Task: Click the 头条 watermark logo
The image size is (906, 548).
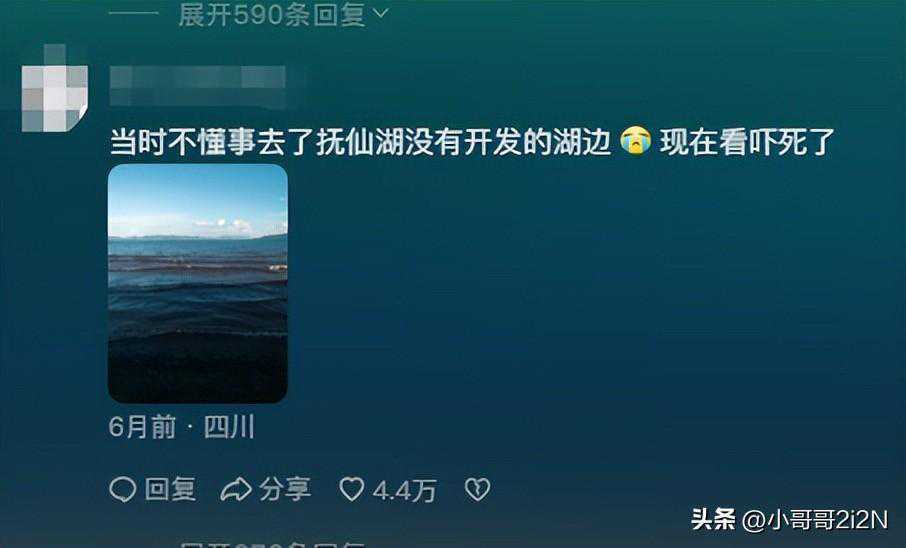Action: [x=713, y=519]
